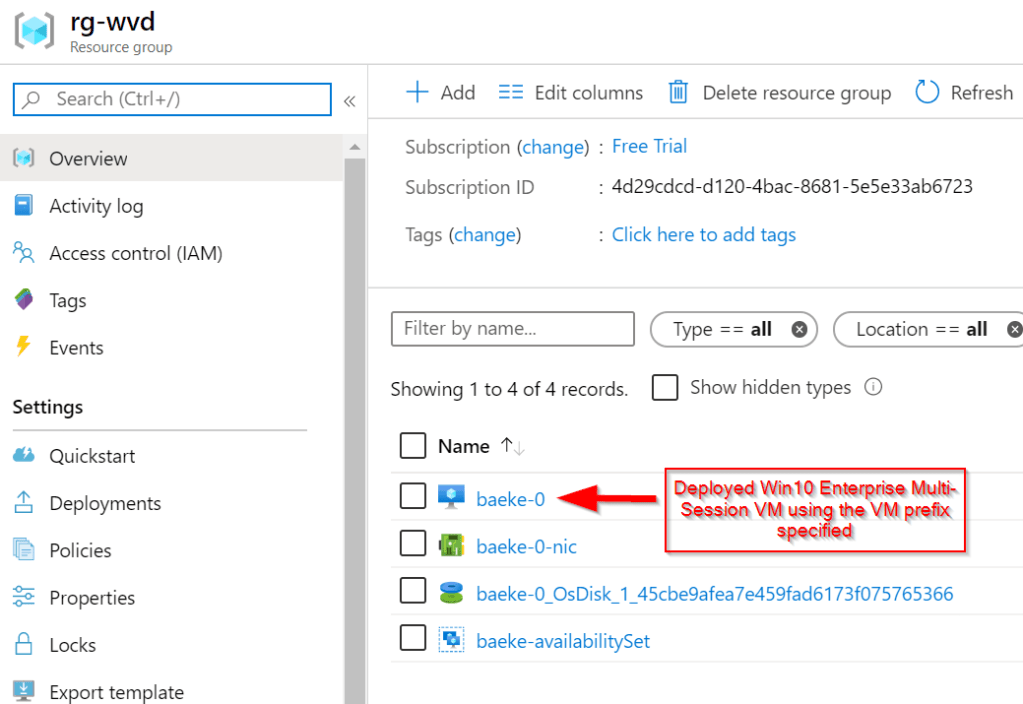
Task: Click the Quickstart cloud icon
Action: click(x=23, y=456)
